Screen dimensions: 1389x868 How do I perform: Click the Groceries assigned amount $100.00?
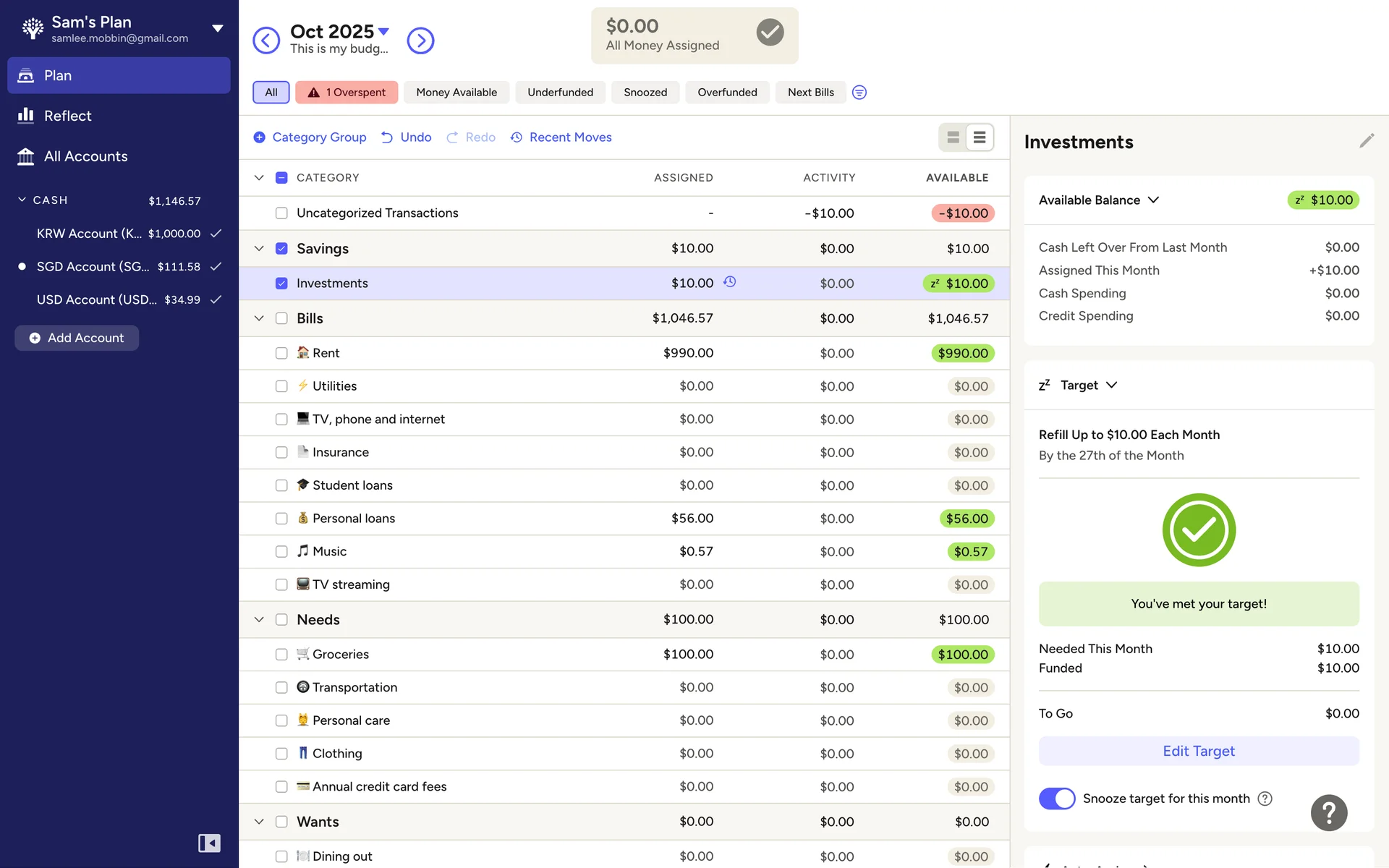pos(687,655)
